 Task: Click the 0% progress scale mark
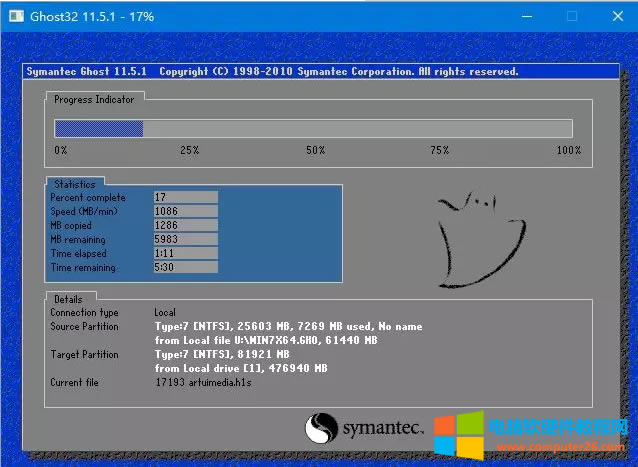[61, 150]
